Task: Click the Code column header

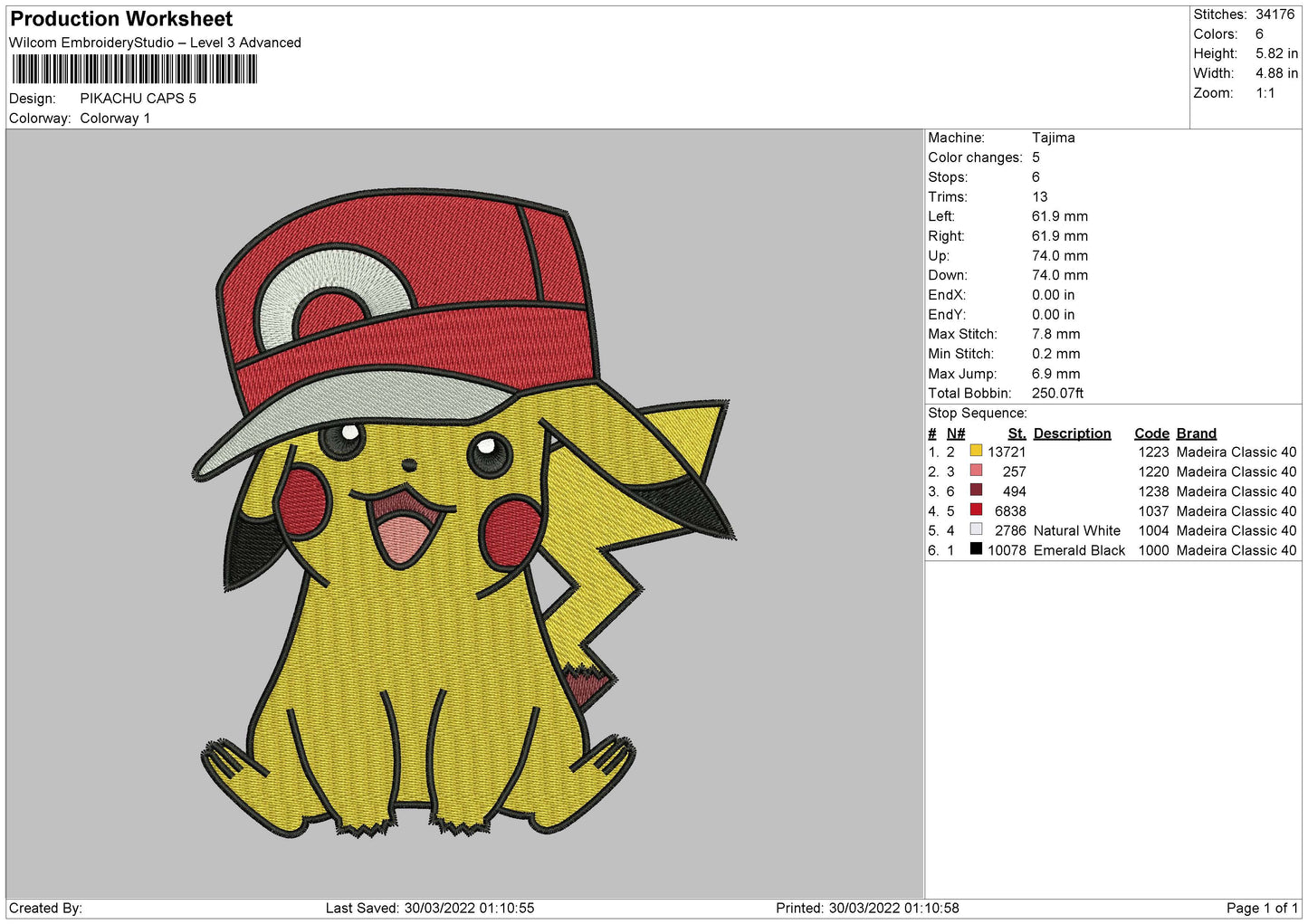Action: click(1151, 433)
